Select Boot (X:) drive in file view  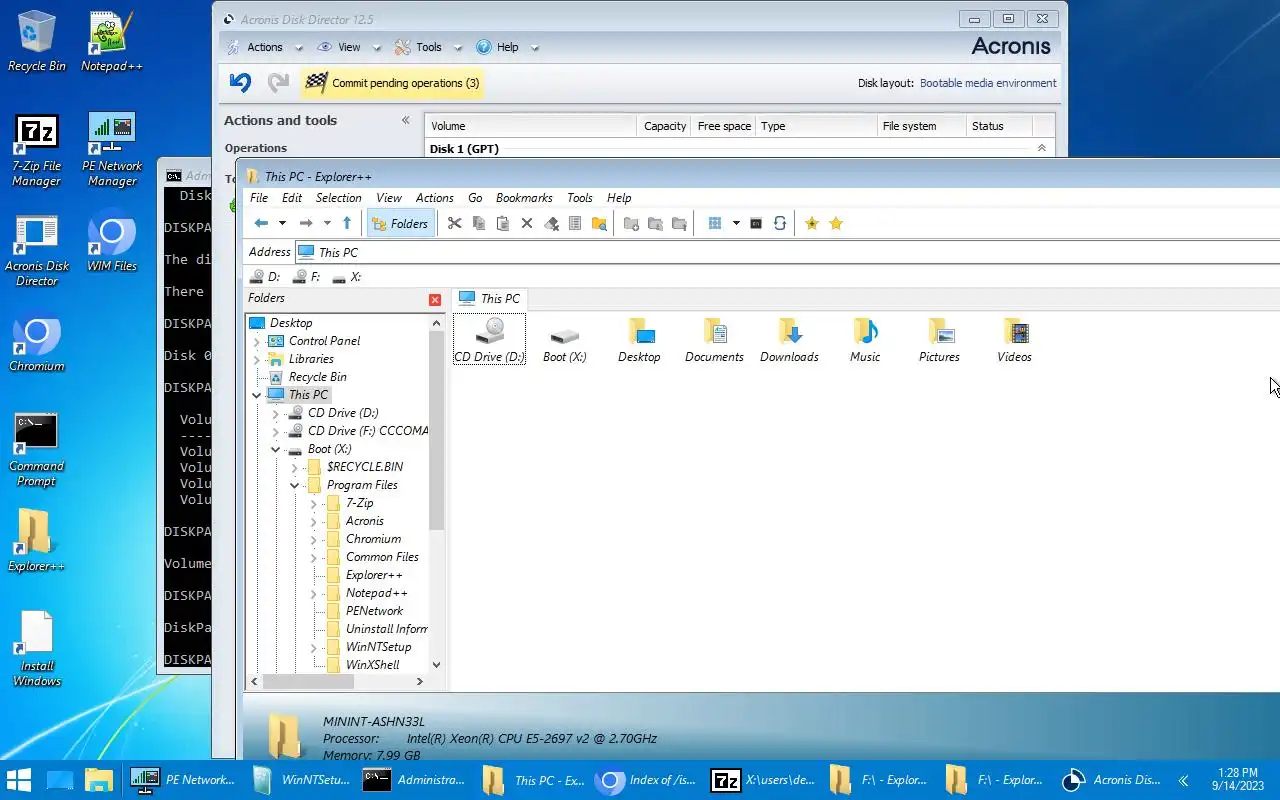[x=564, y=340]
